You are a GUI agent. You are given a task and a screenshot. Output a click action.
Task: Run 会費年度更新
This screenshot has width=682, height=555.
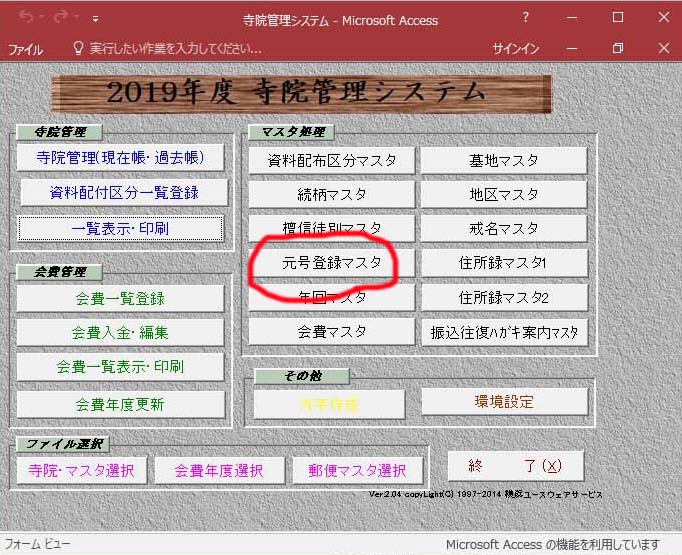119,404
